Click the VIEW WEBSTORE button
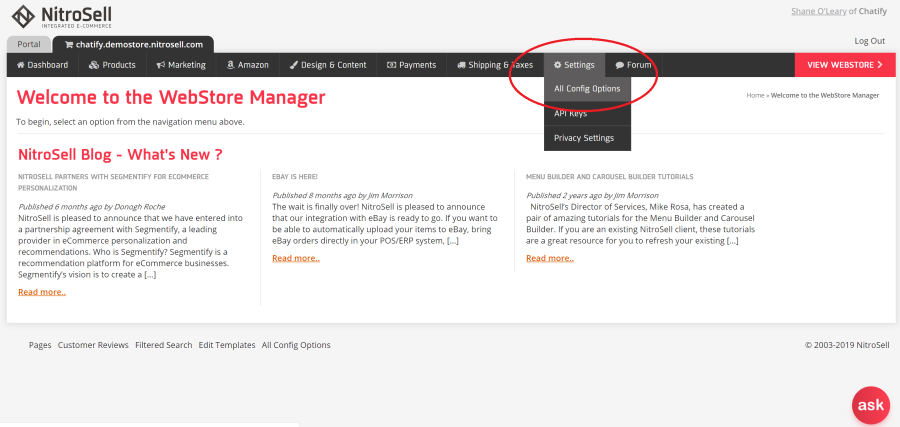This screenshot has height=427, width=900. click(845, 65)
